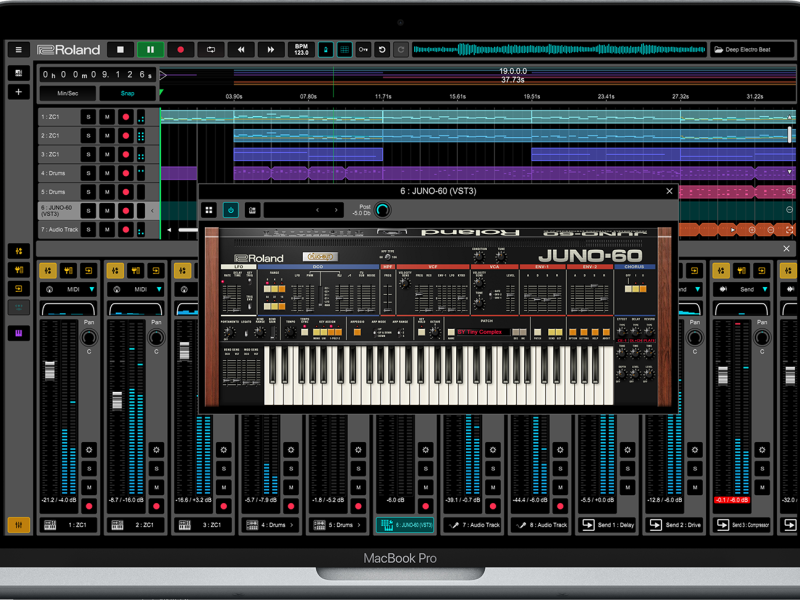Viewport: 800px width, 600px height.
Task: Go to the next preset in JUNO-60 window
Action: click(336, 210)
